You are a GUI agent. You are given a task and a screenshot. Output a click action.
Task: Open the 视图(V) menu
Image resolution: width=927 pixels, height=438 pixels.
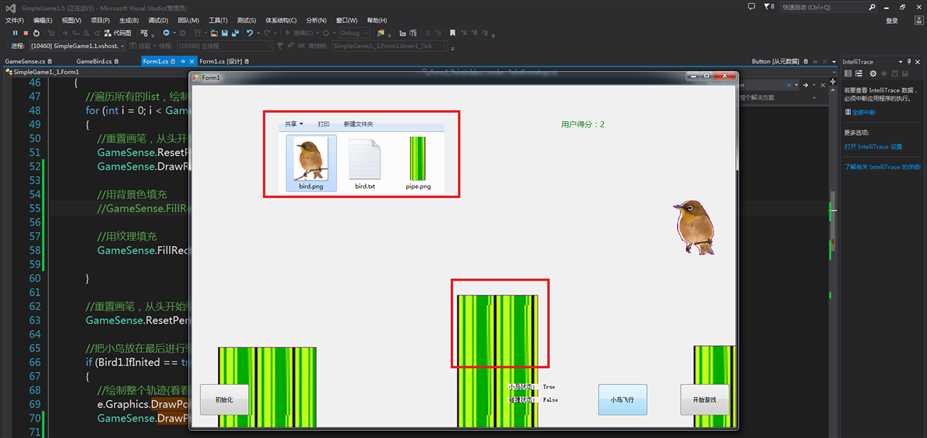[72, 20]
